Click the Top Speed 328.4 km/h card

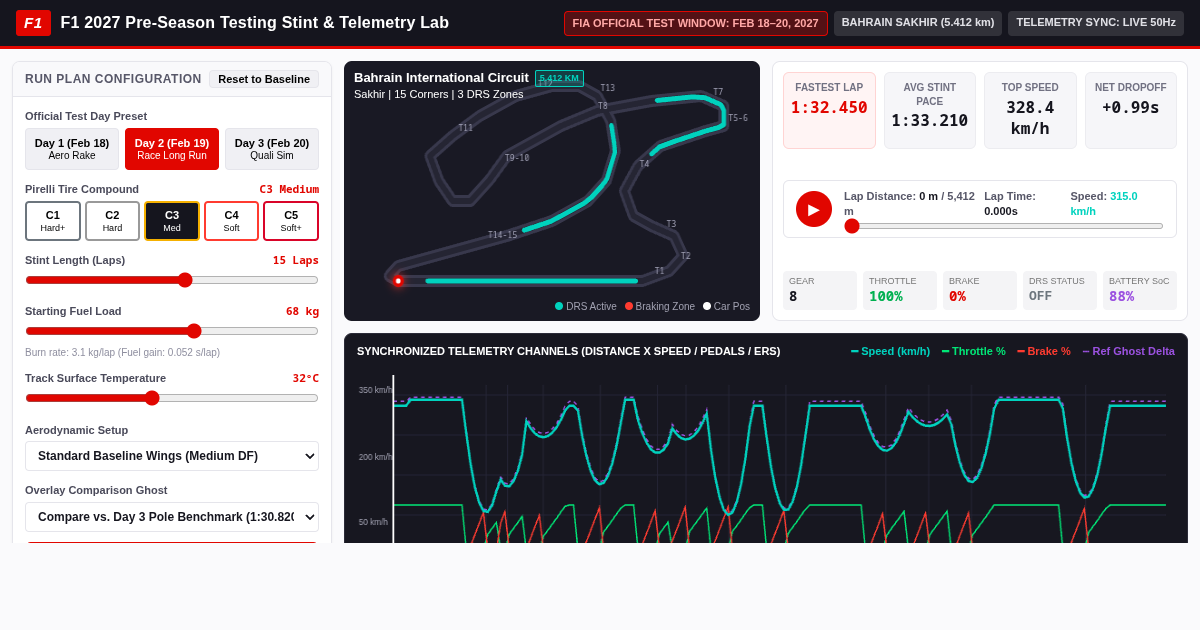click(1030, 110)
